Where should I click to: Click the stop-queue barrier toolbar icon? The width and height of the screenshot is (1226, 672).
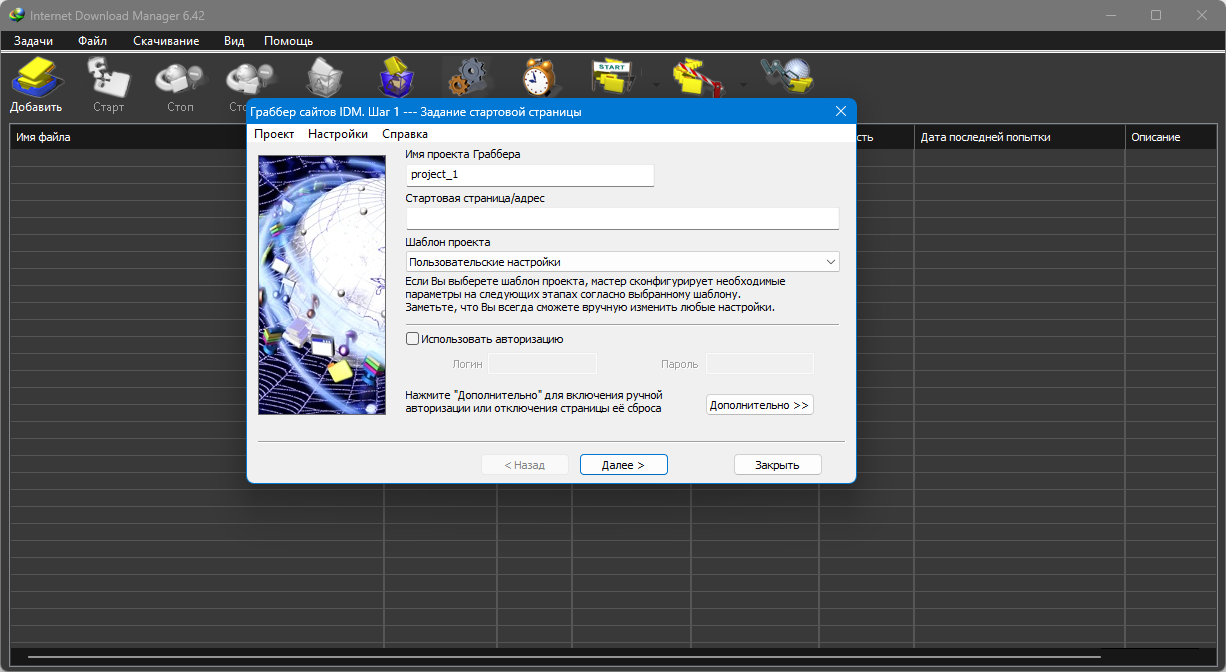[x=698, y=78]
